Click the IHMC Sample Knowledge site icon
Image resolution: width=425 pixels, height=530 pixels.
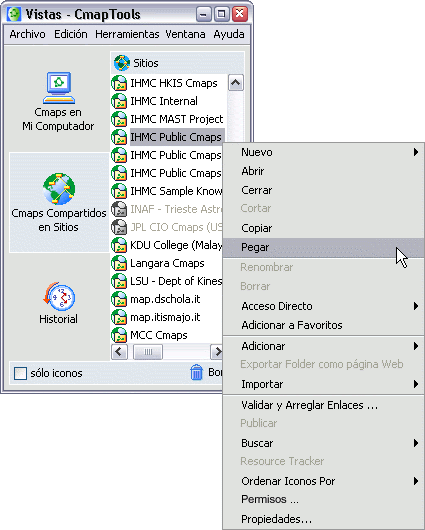(x=119, y=191)
